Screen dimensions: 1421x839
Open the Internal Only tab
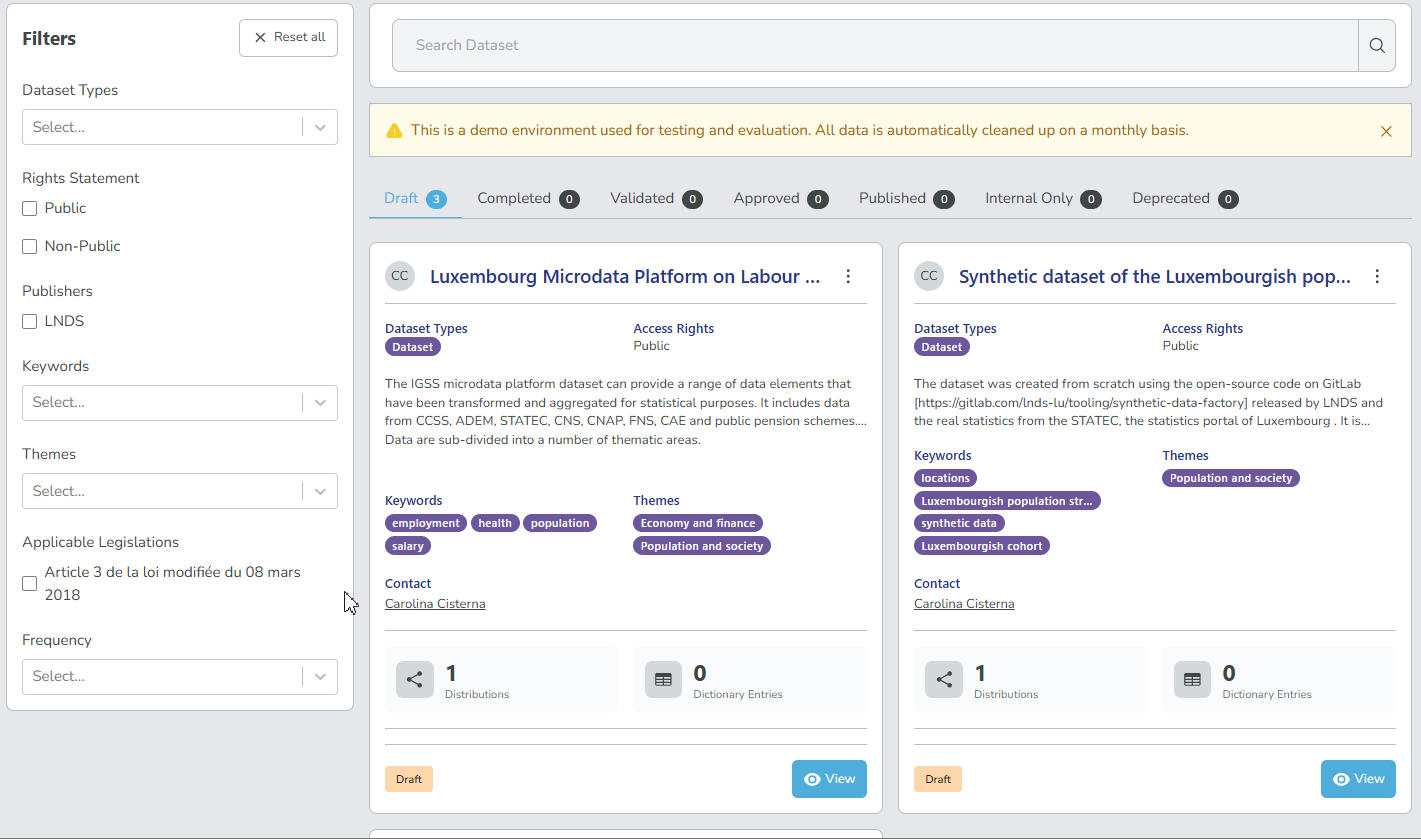[1028, 199]
